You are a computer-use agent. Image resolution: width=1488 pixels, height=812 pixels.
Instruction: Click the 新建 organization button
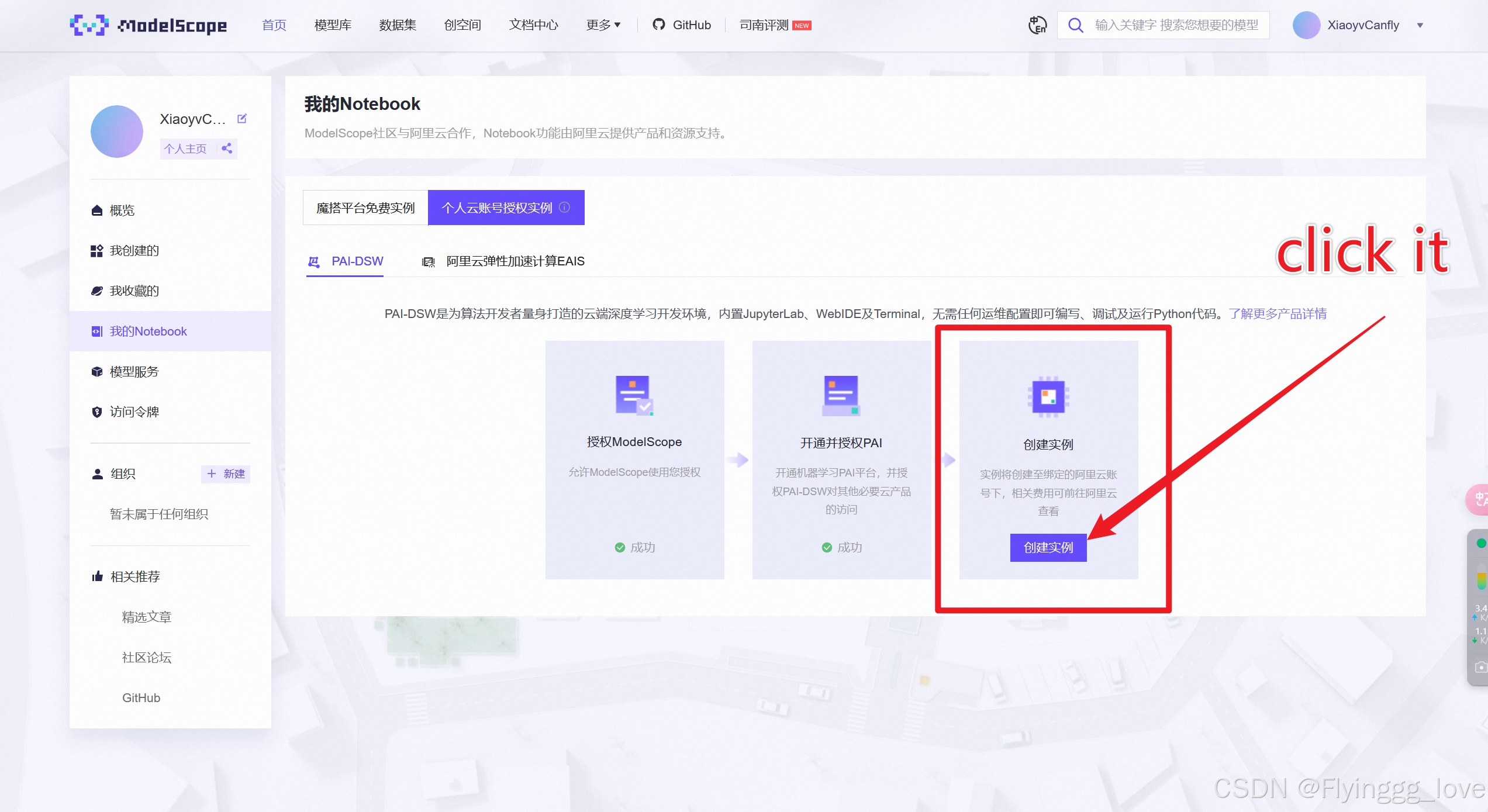[226, 474]
